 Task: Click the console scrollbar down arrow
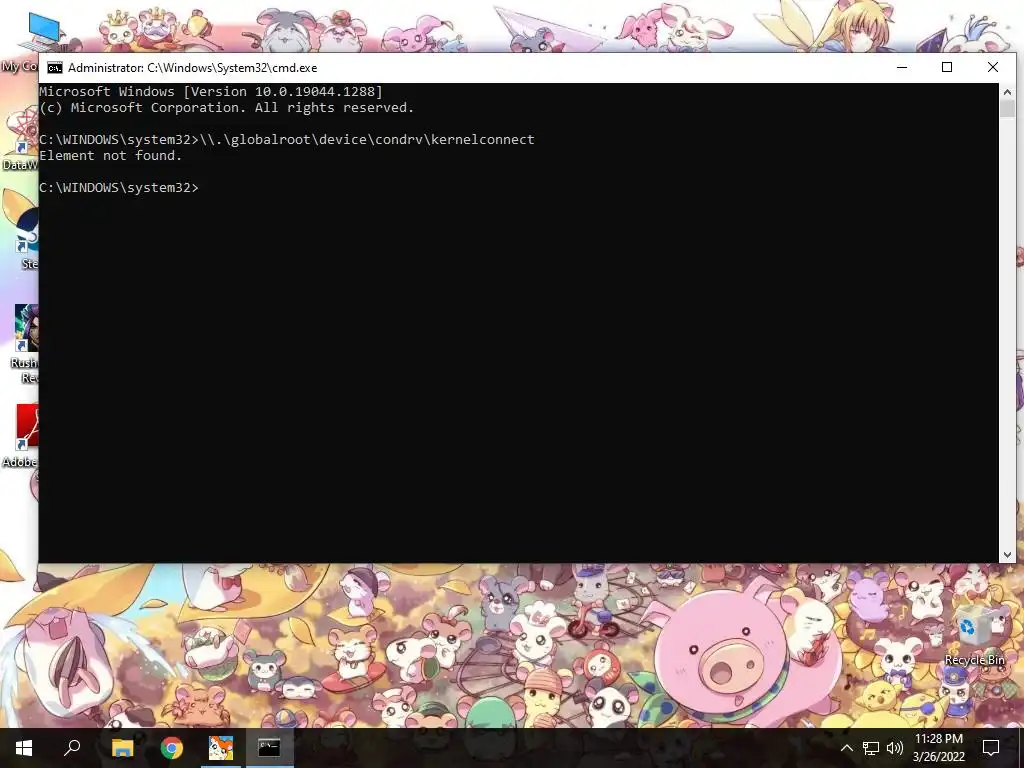(1007, 554)
